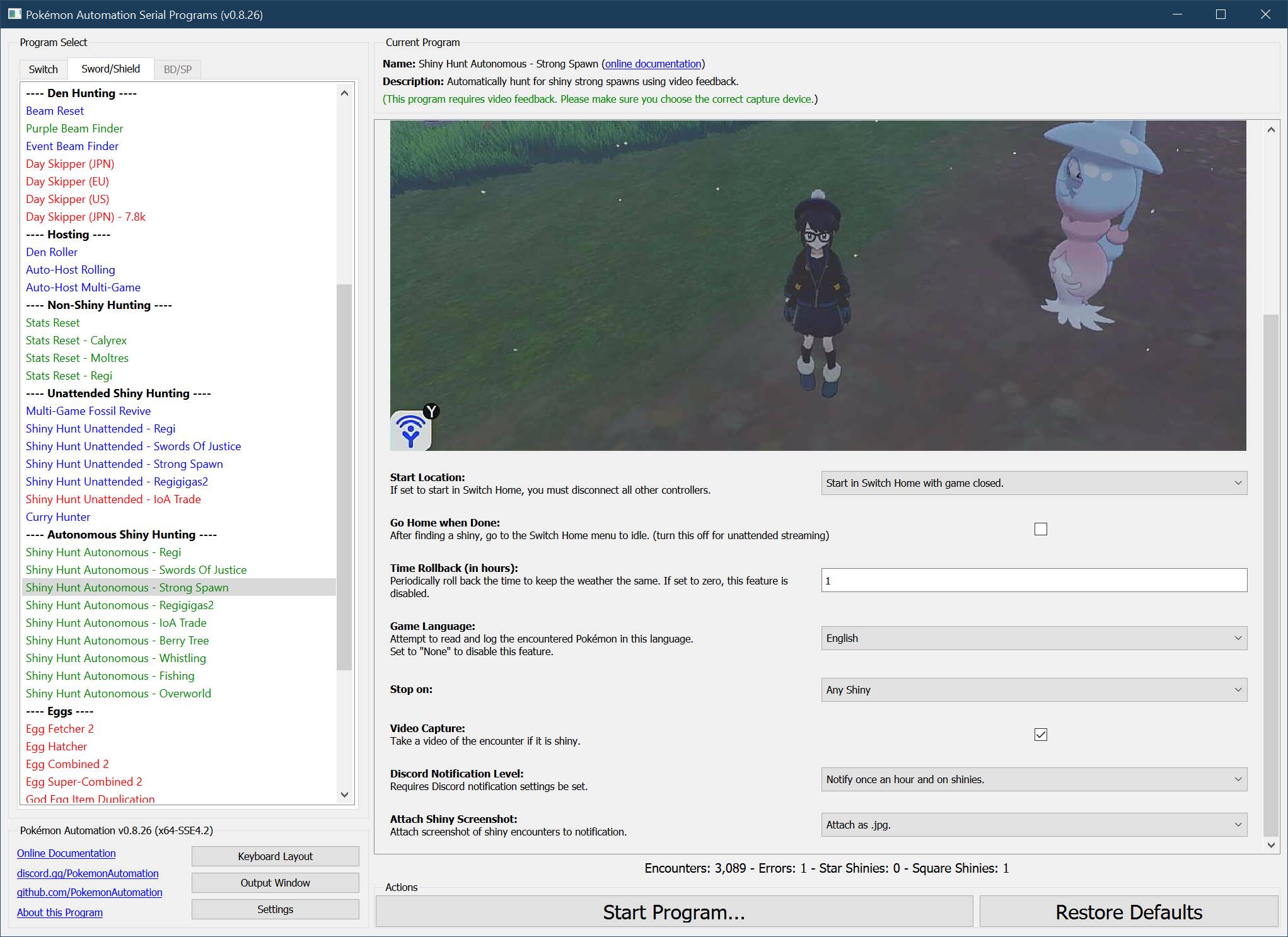The image size is (1288, 937).
Task: Maximize the application window
Action: click(1221, 14)
